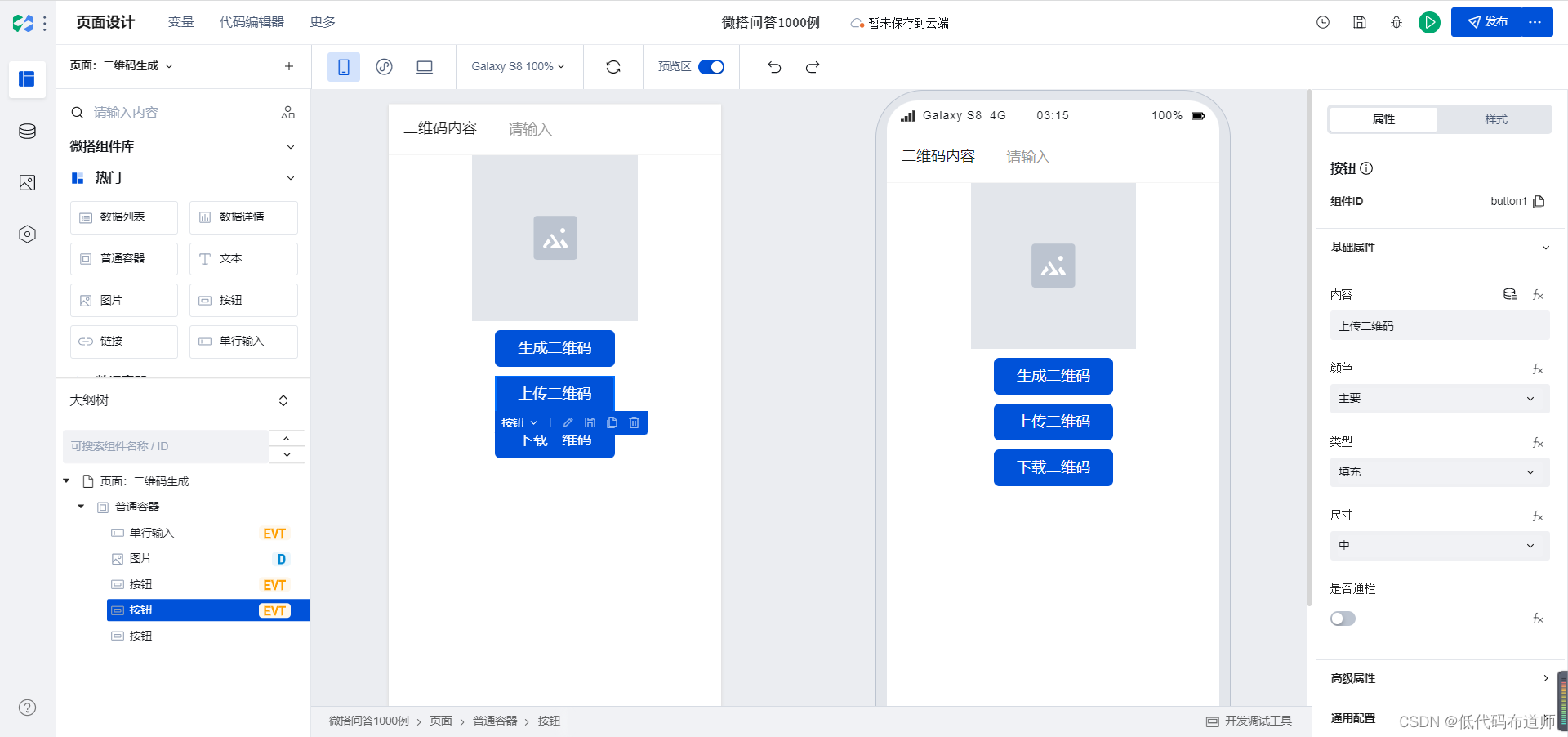The width and height of the screenshot is (1568, 737).
Task: Switch to the 属性 tab
Action: pos(1383,119)
